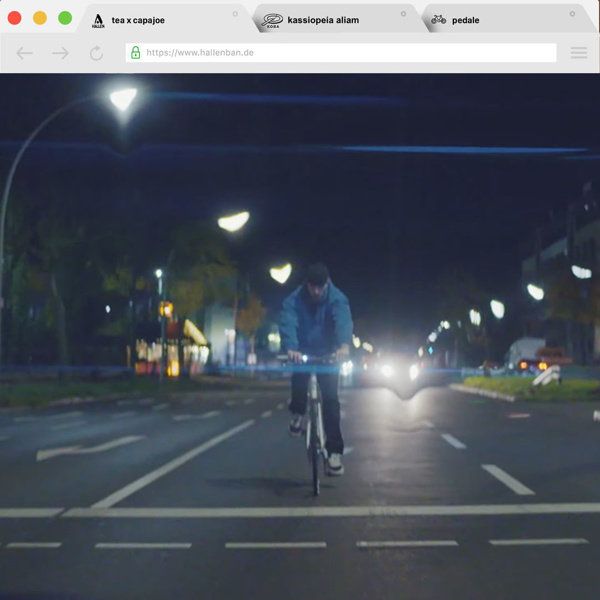600x600 pixels.
Task: Click the bicycle icon on the pedale tab
Action: 438,20
